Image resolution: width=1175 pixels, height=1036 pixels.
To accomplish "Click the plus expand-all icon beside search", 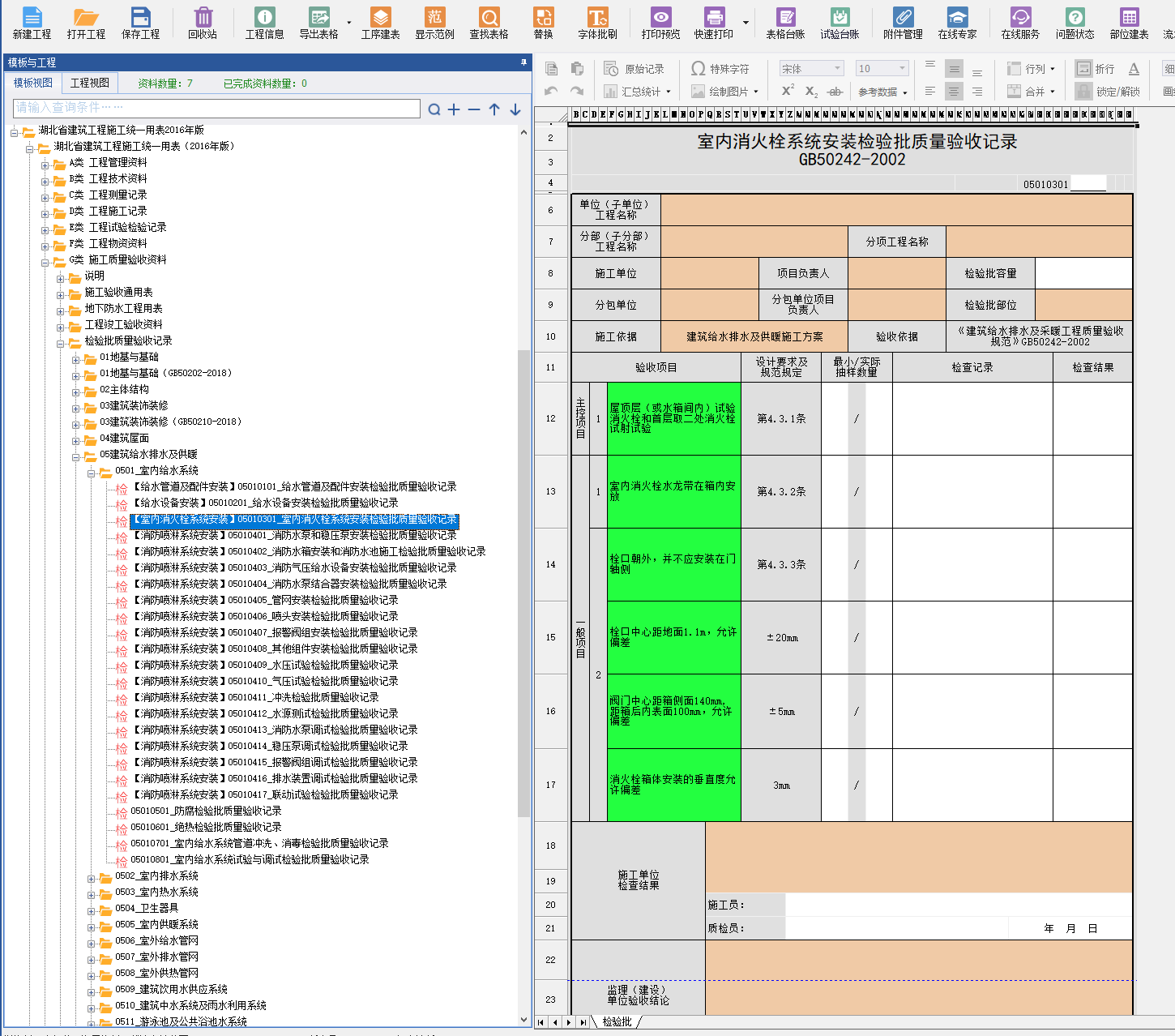I will click(454, 109).
